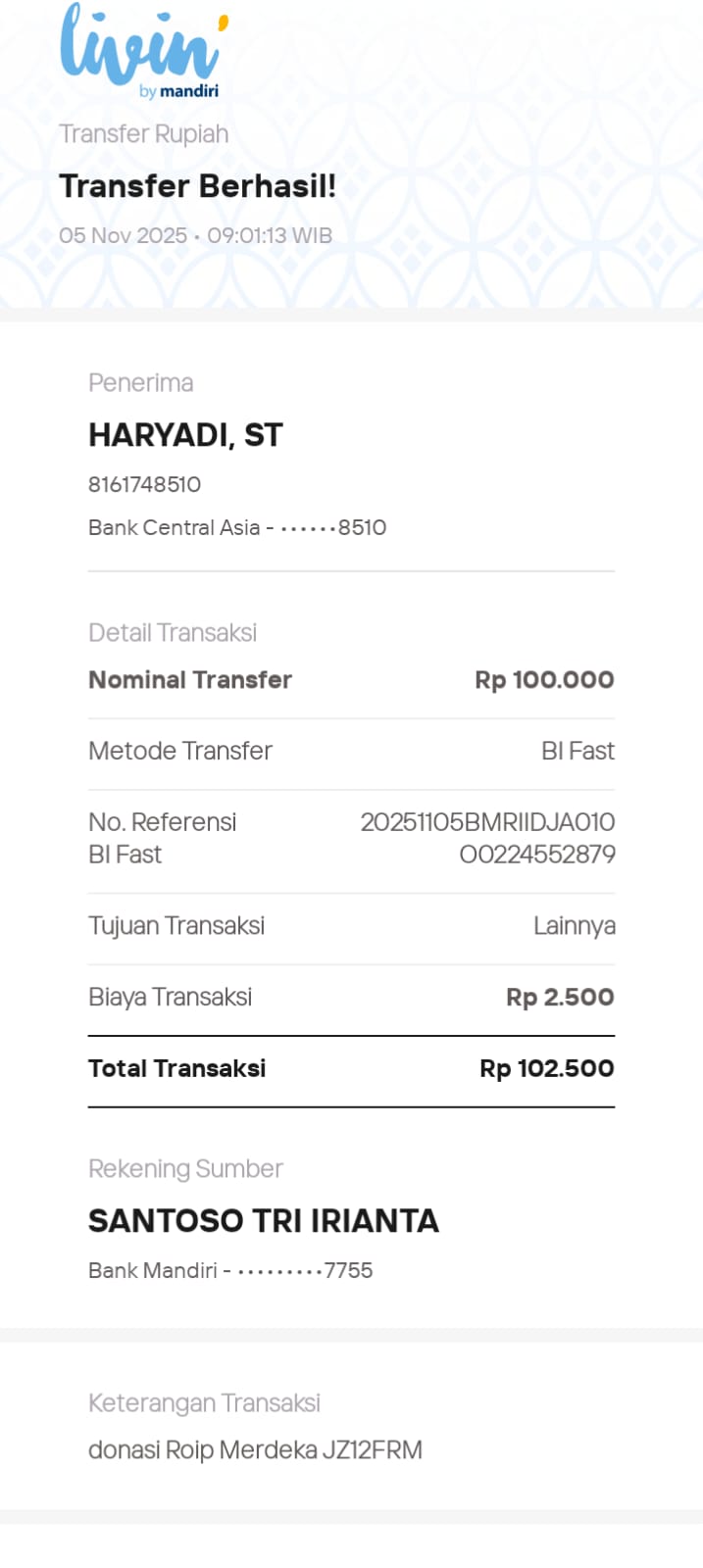Click the "Detail Transaksi" section label
This screenshot has height=1568, width=703.
pyautogui.click(x=173, y=633)
